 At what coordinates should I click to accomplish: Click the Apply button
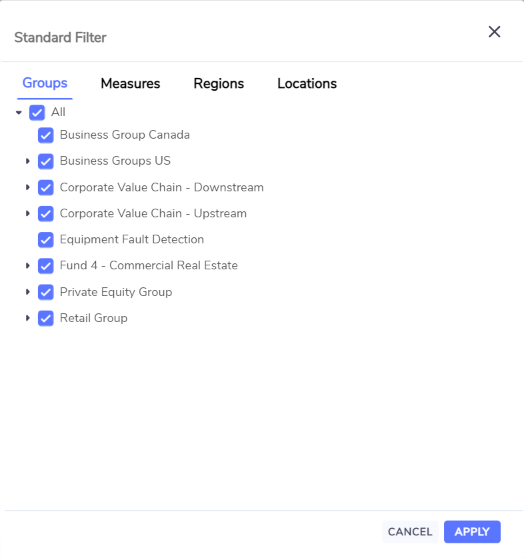coord(472,532)
